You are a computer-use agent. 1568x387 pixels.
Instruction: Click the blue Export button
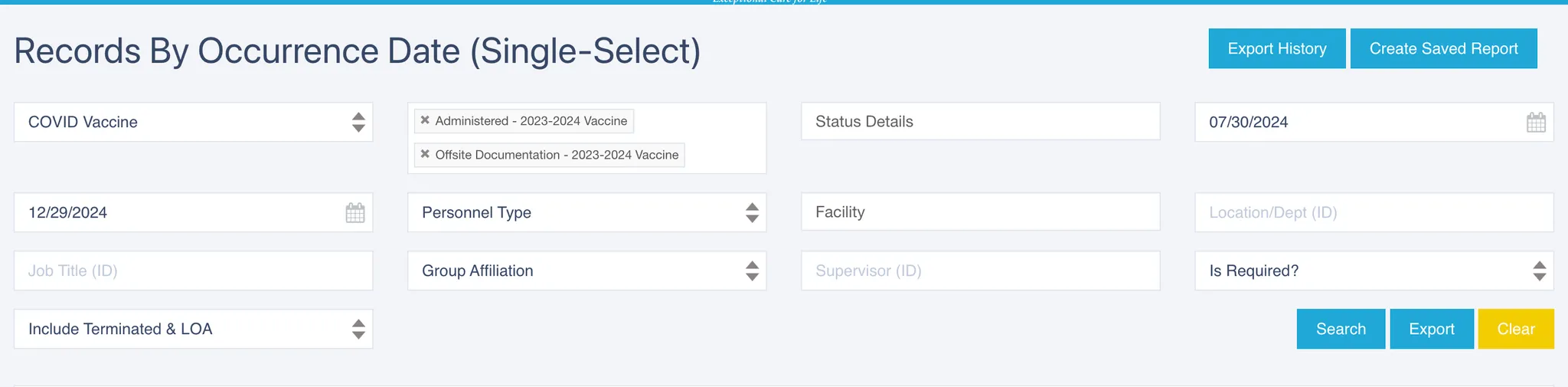coord(1432,329)
